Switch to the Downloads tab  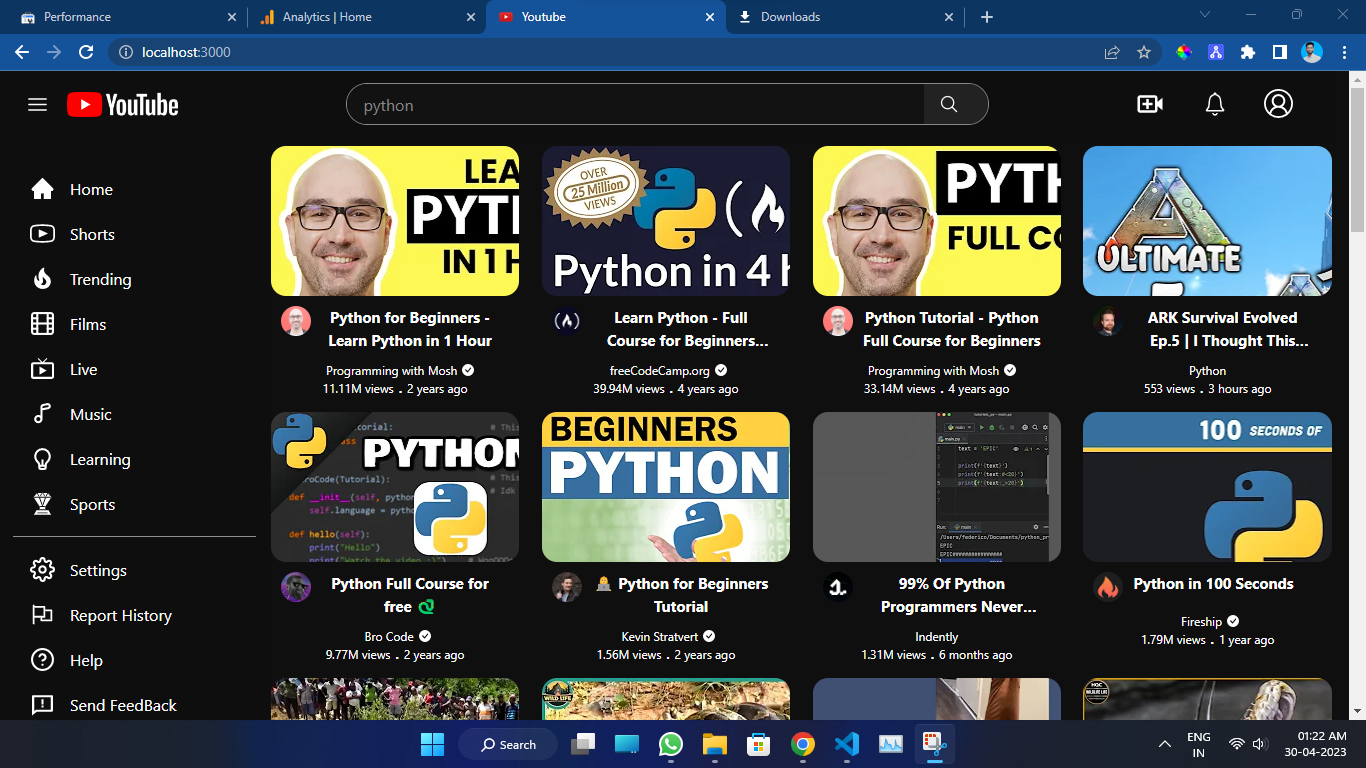click(x=845, y=17)
